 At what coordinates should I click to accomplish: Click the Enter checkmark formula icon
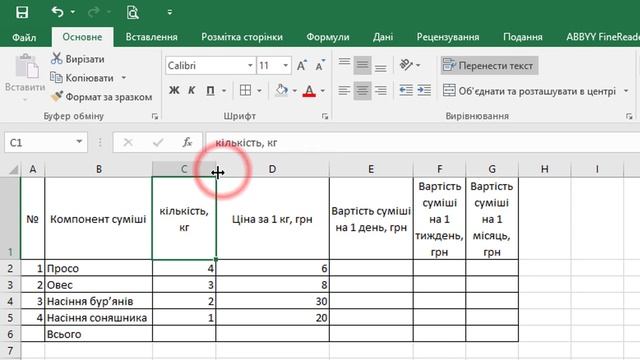(x=158, y=142)
